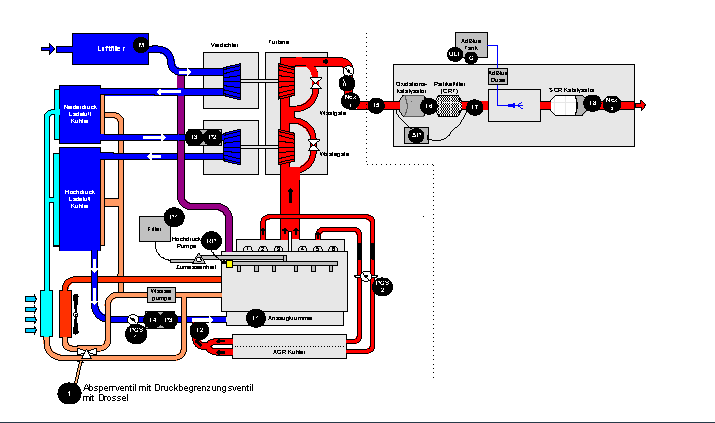715x423 pixels.
Task: Click the lower wastegate valve symbol
Action: click(314, 145)
